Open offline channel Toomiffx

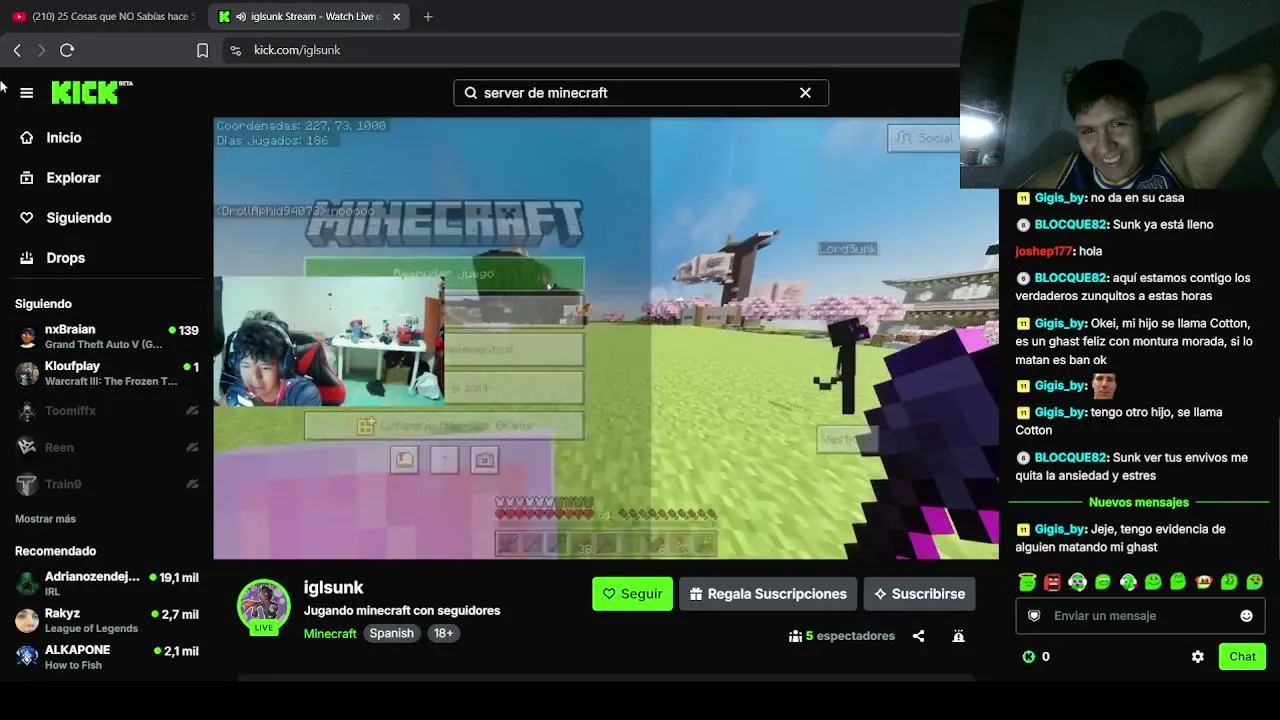(107, 411)
